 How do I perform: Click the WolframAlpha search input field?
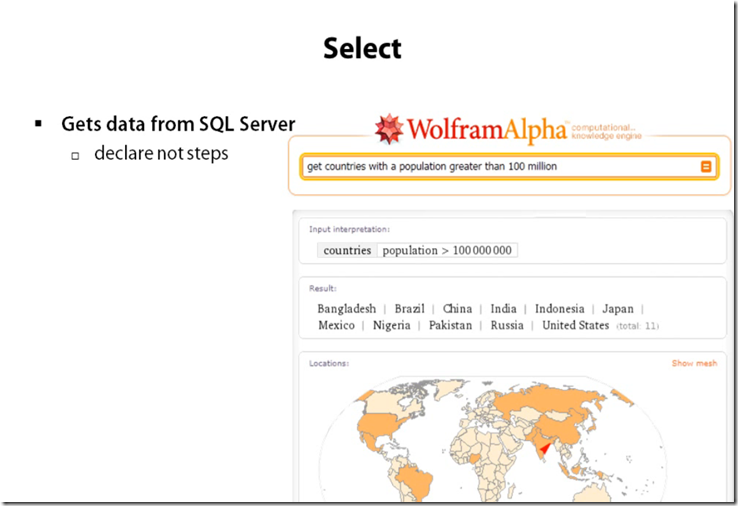[508, 167]
